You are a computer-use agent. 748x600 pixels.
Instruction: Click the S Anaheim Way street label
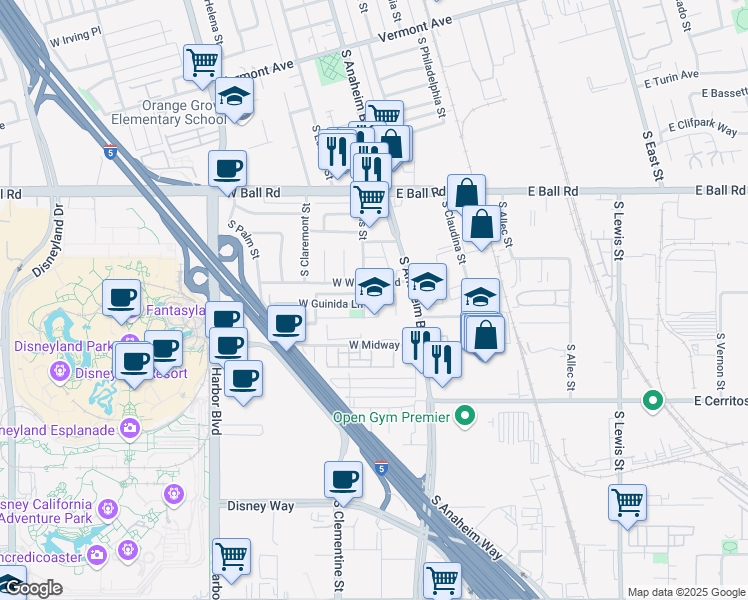coord(467,528)
